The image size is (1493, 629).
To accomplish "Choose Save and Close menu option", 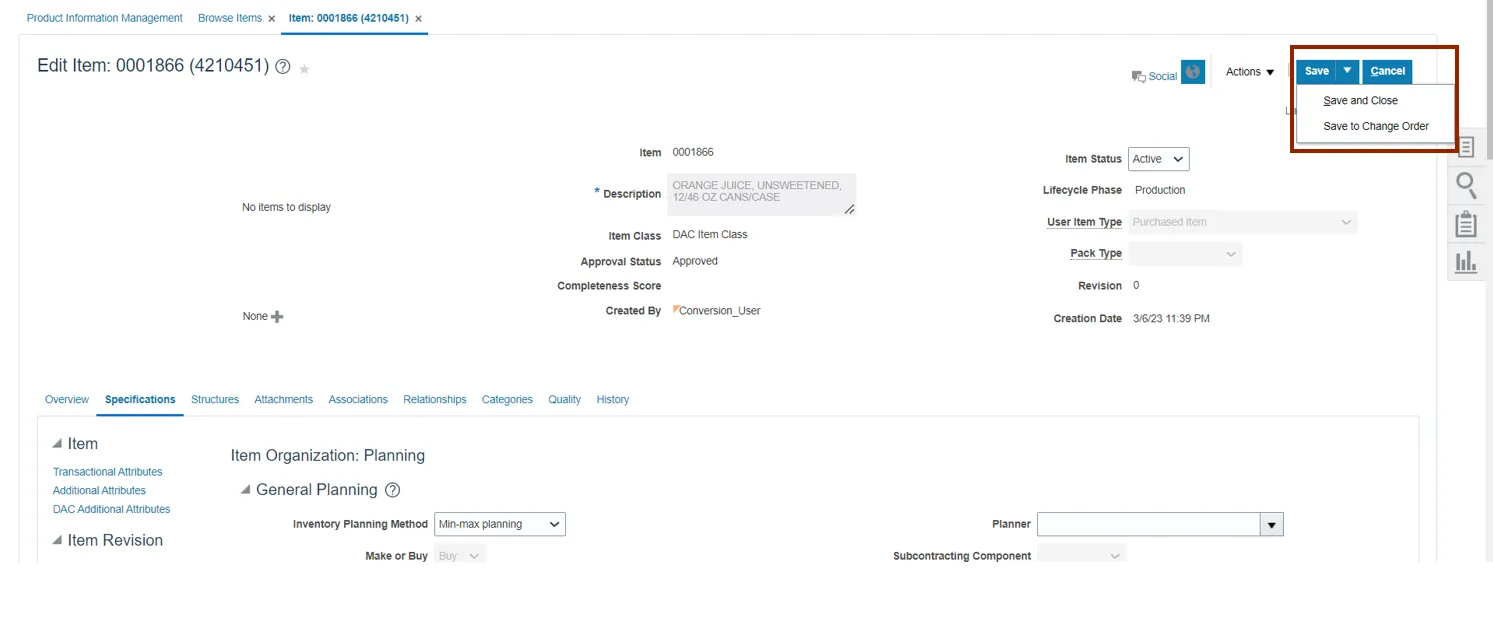I will pos(1360,101).
